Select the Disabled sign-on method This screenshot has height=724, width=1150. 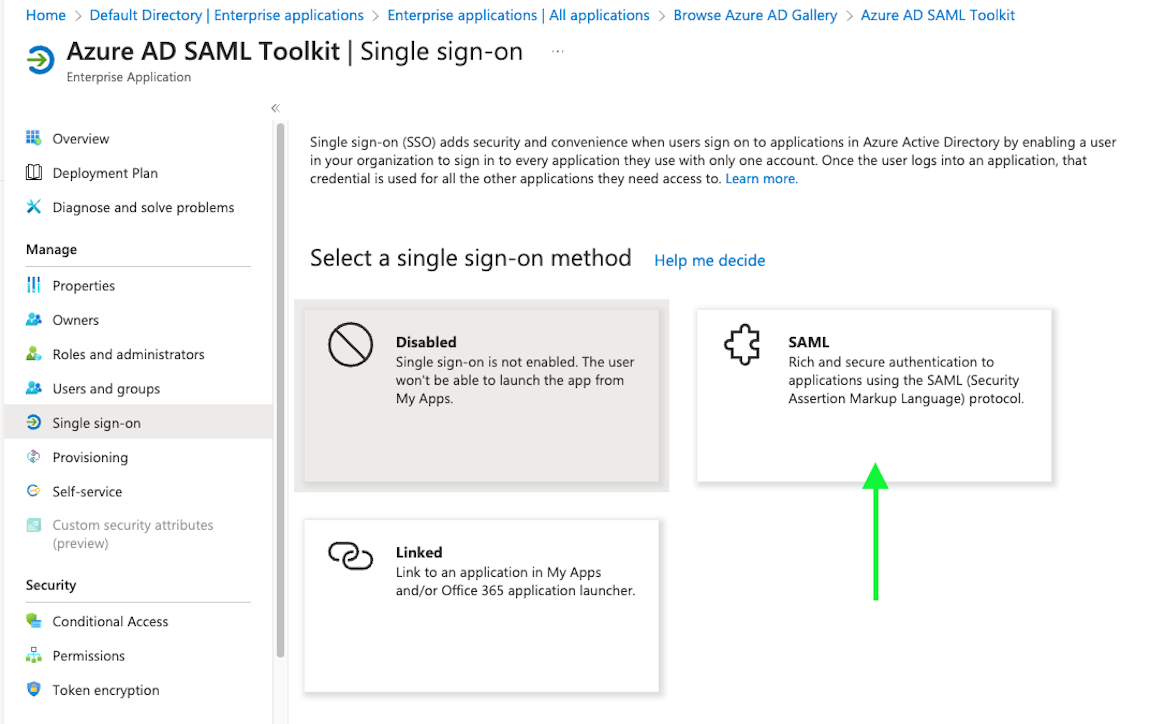click(482, 395)
